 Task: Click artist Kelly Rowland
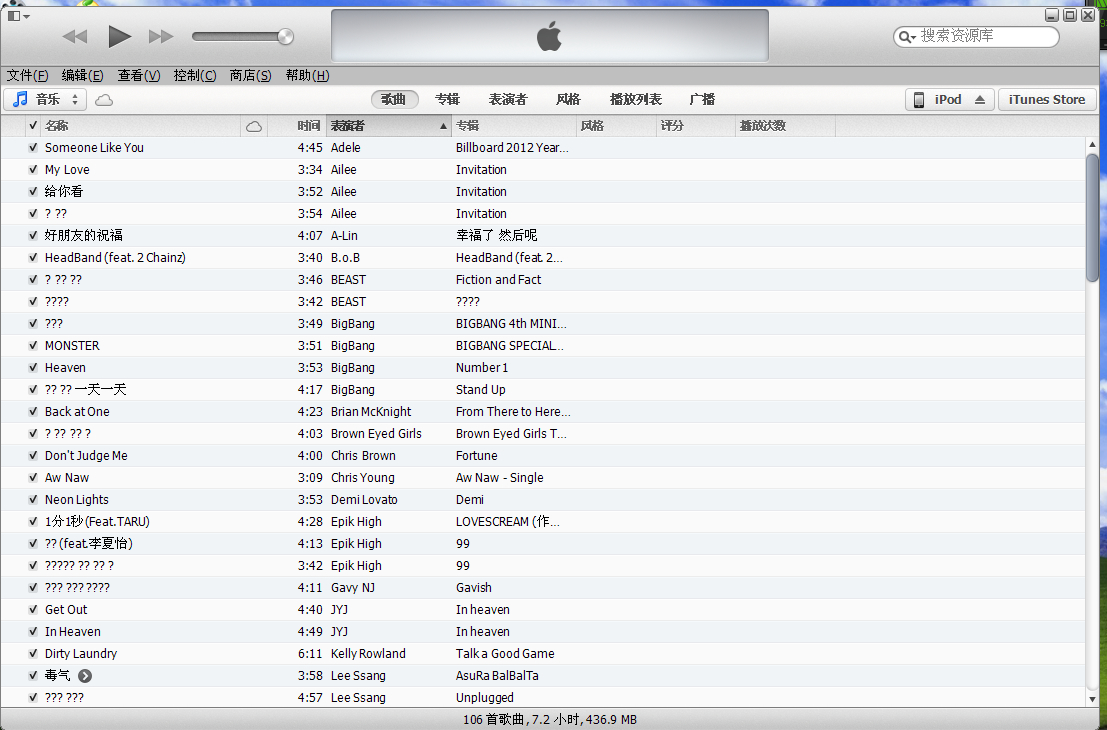pyautogui.click(x=369, y=654)
